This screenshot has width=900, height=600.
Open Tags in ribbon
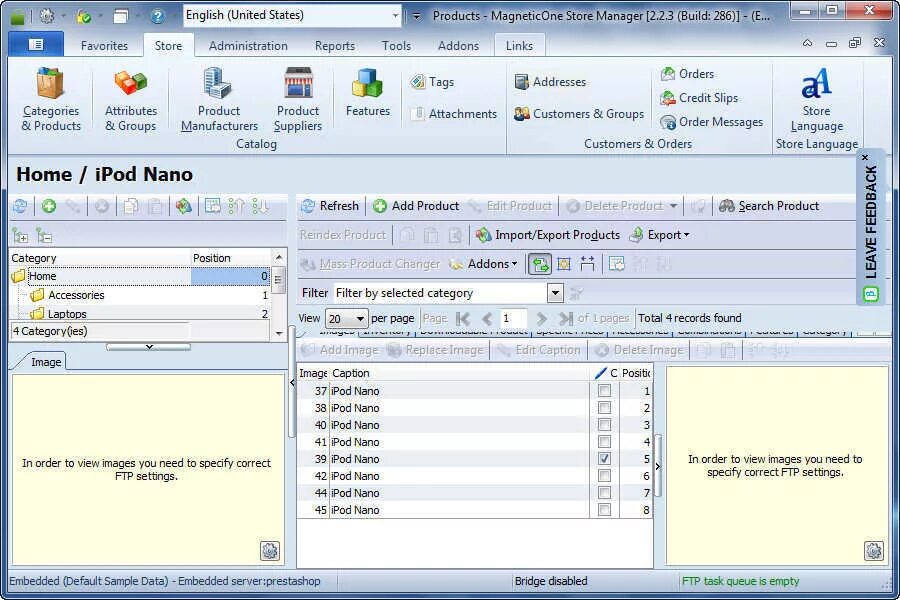pos(432,82)
